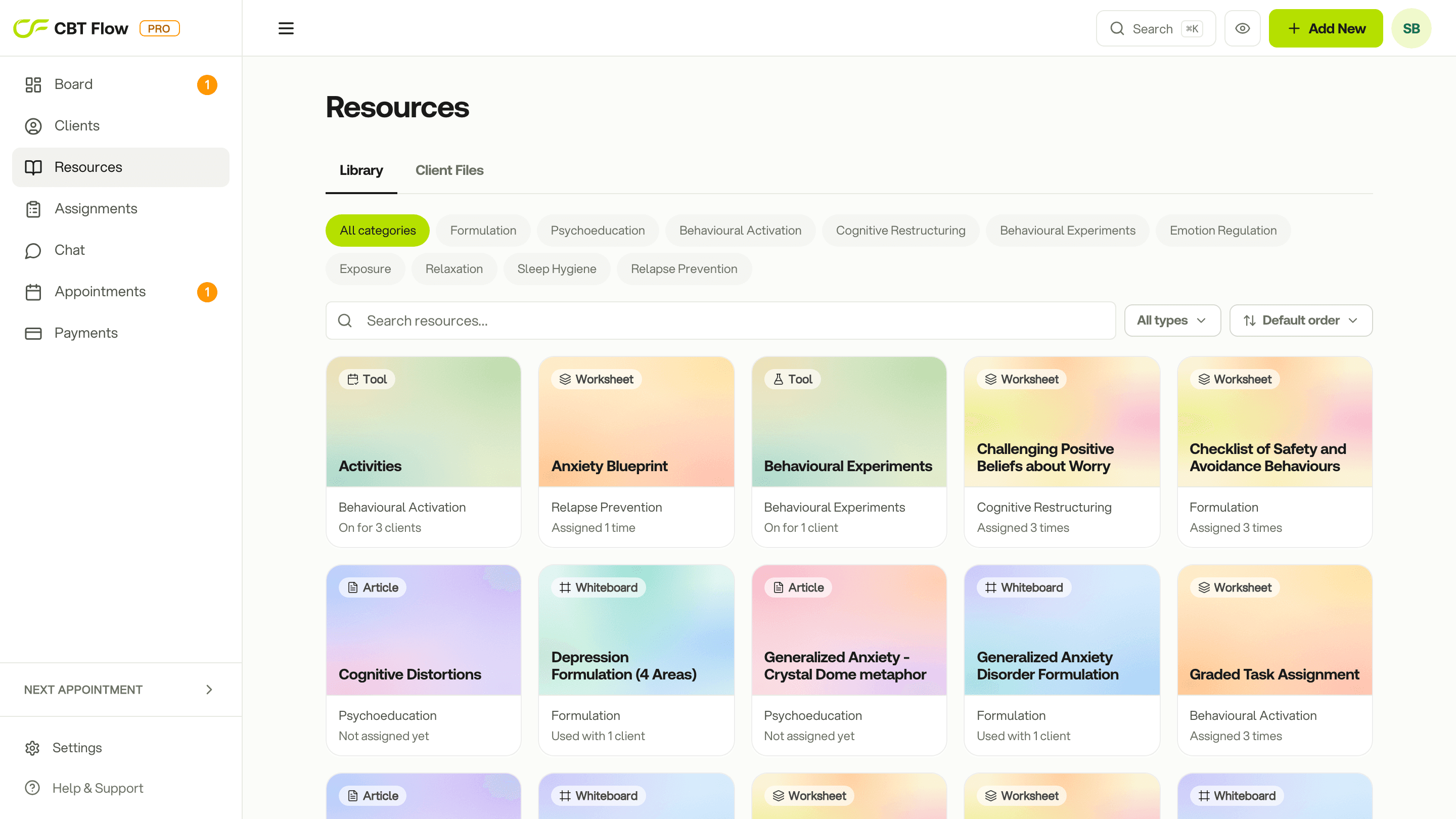The height and width of the screenshot is (819, 1456).
Task: Switch to the Library tab
Action: point(361,170)
